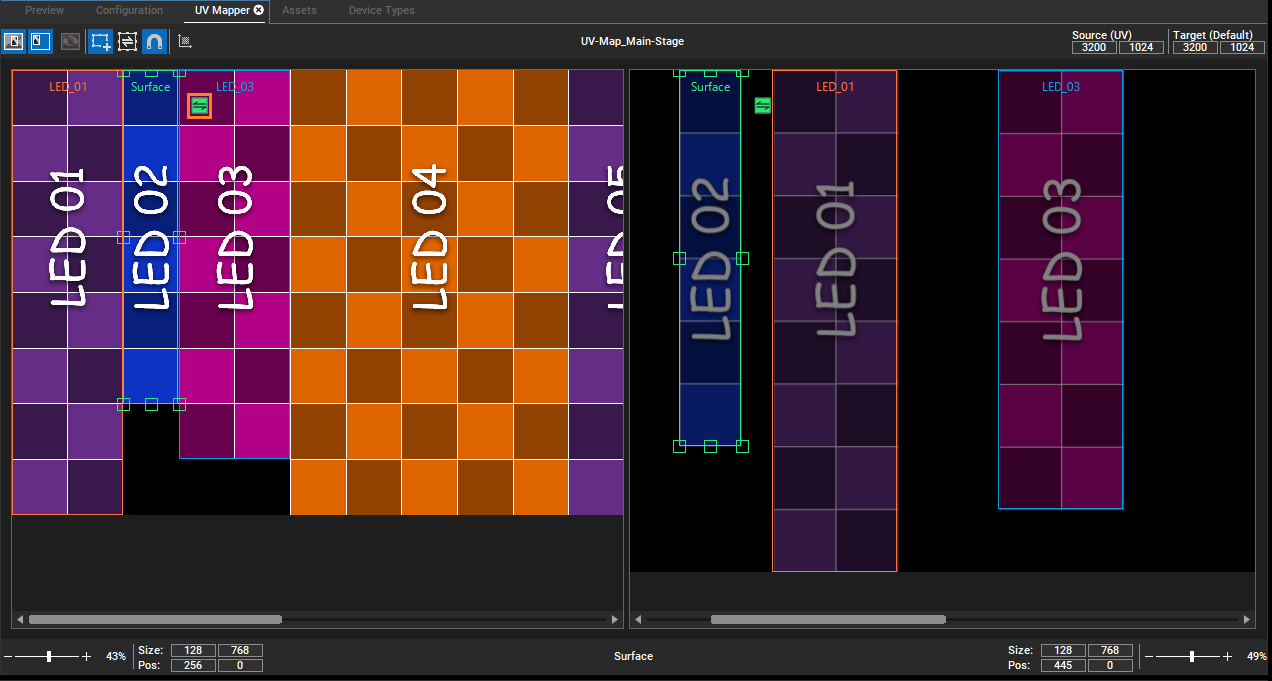Select the LED_03 label in target view
1272x681 pixels.
coord(1061,87)
